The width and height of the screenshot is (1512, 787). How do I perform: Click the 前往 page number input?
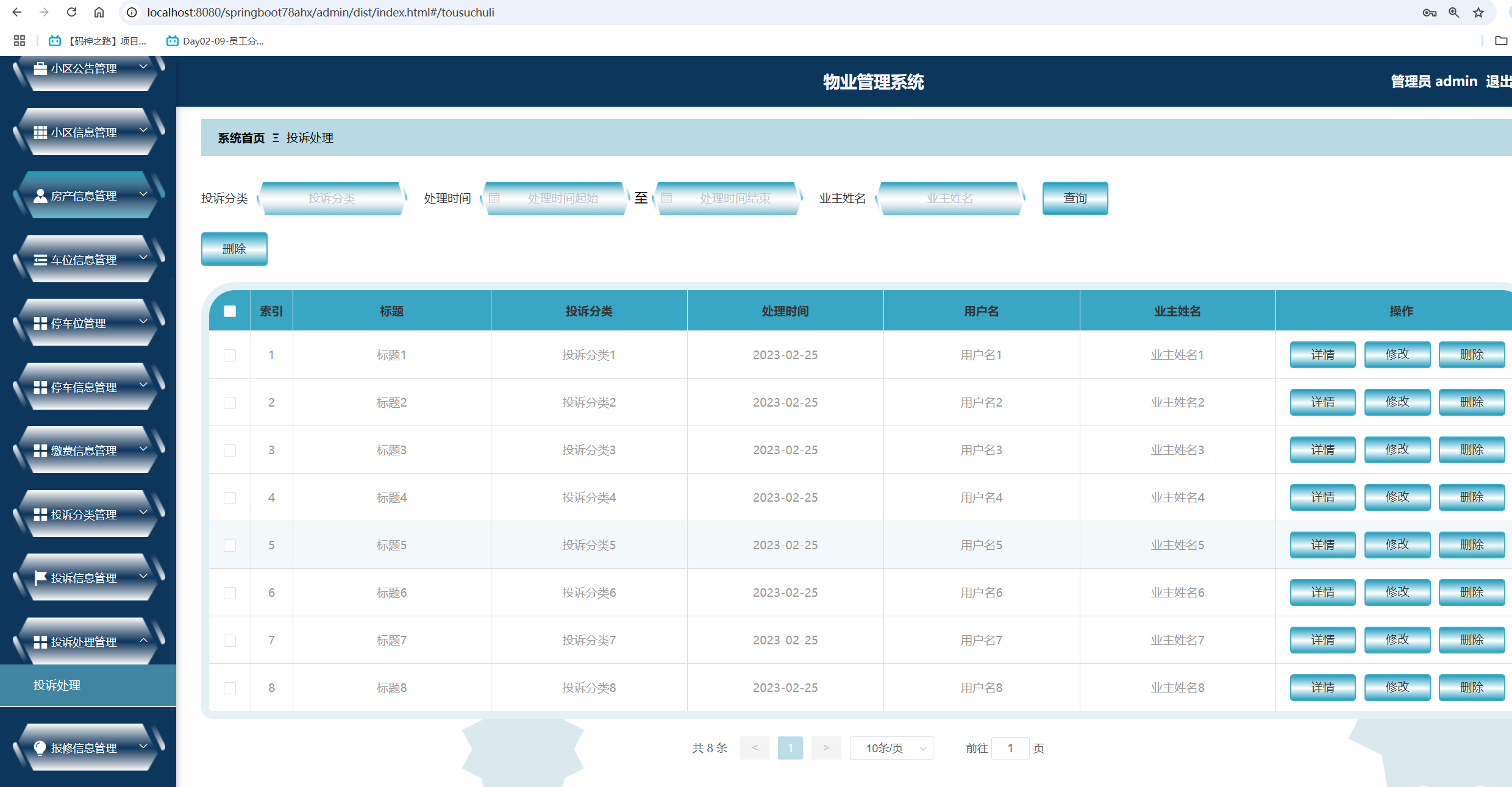click(1010, 748)
